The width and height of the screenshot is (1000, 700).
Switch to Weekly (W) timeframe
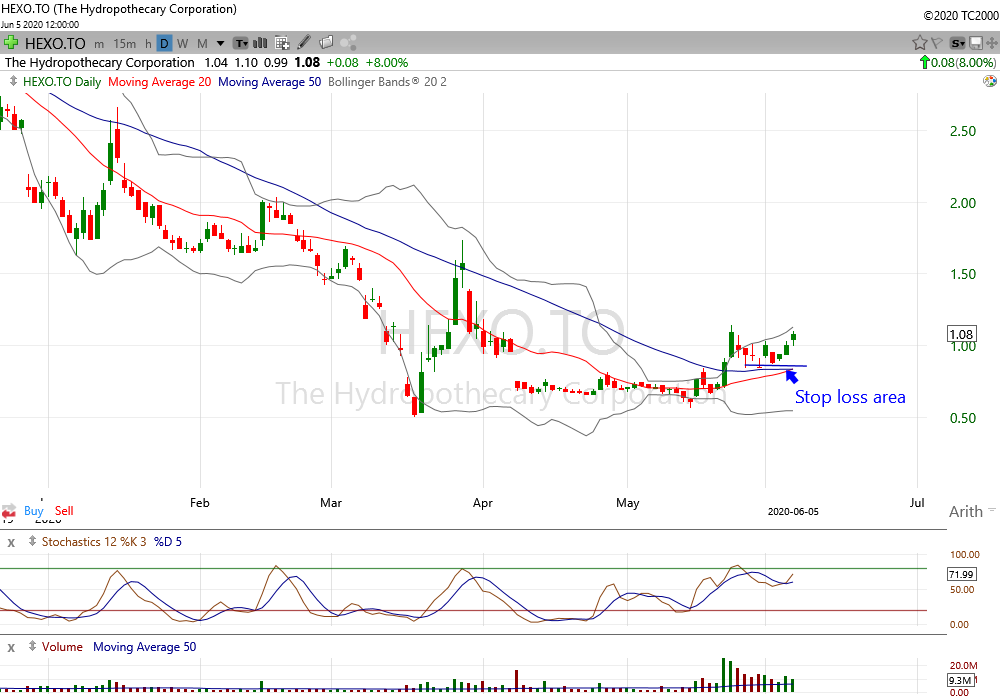coord(182,44)
